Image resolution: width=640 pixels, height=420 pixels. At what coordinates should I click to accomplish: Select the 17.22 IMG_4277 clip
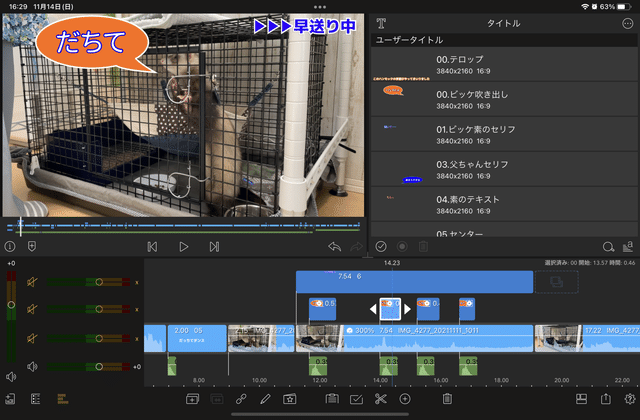tap(587, 338)
